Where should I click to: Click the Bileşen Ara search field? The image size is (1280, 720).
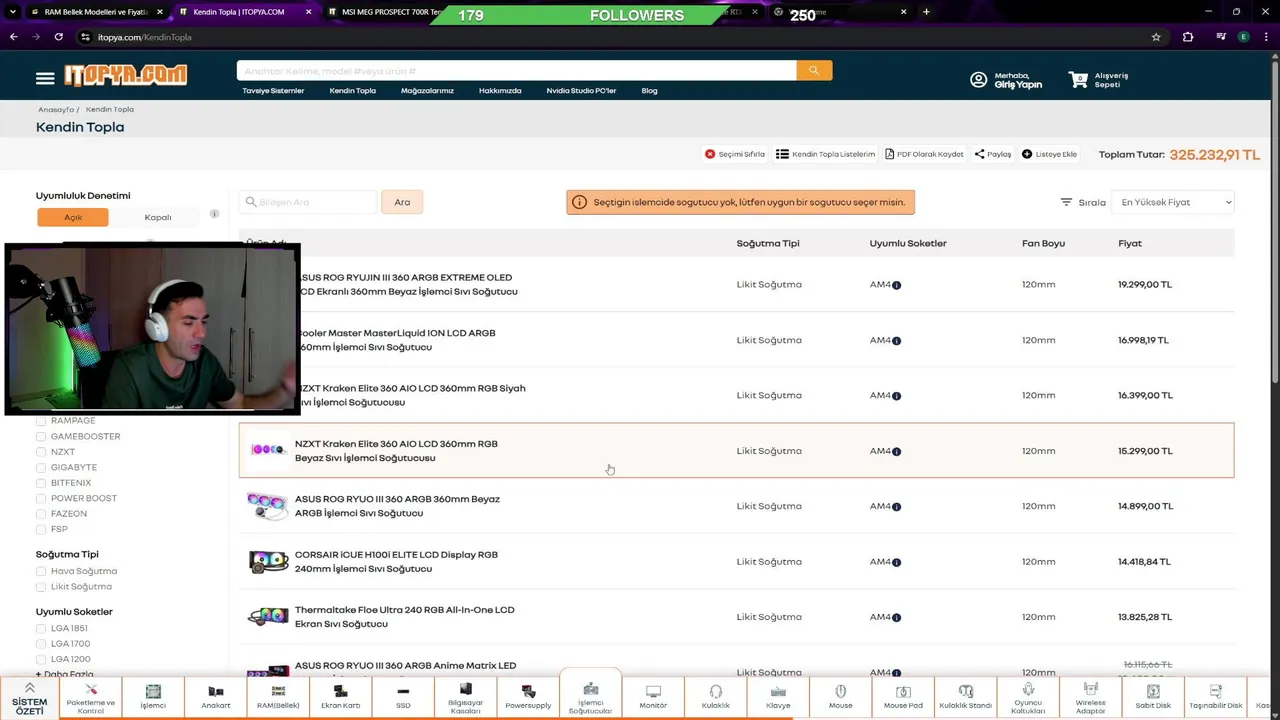(x=308, y=202)
